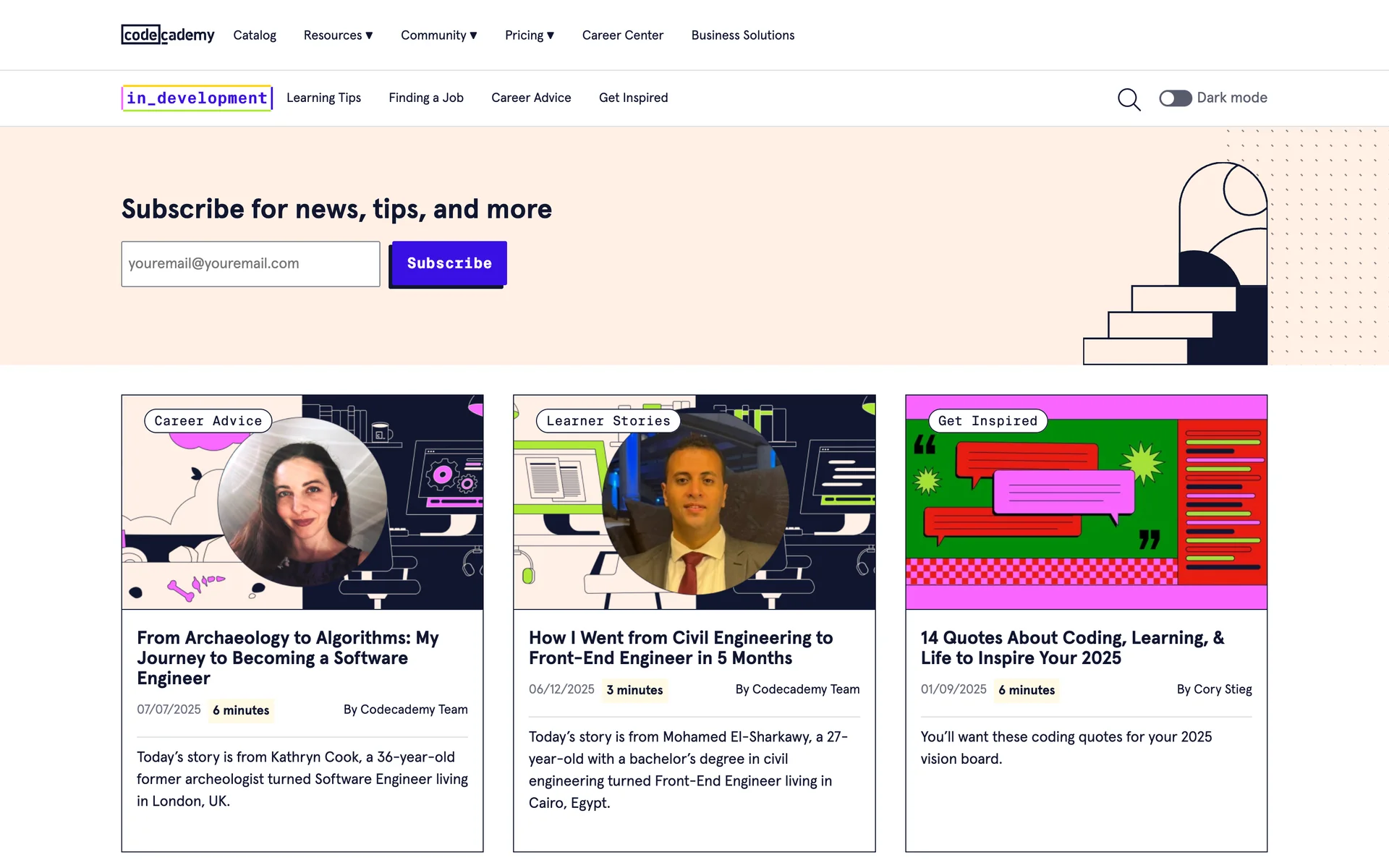Open the Archaeology to Algorithms article title
Image resolution: width=1389 pixels, height=868 pixels.
click(288, 658)
